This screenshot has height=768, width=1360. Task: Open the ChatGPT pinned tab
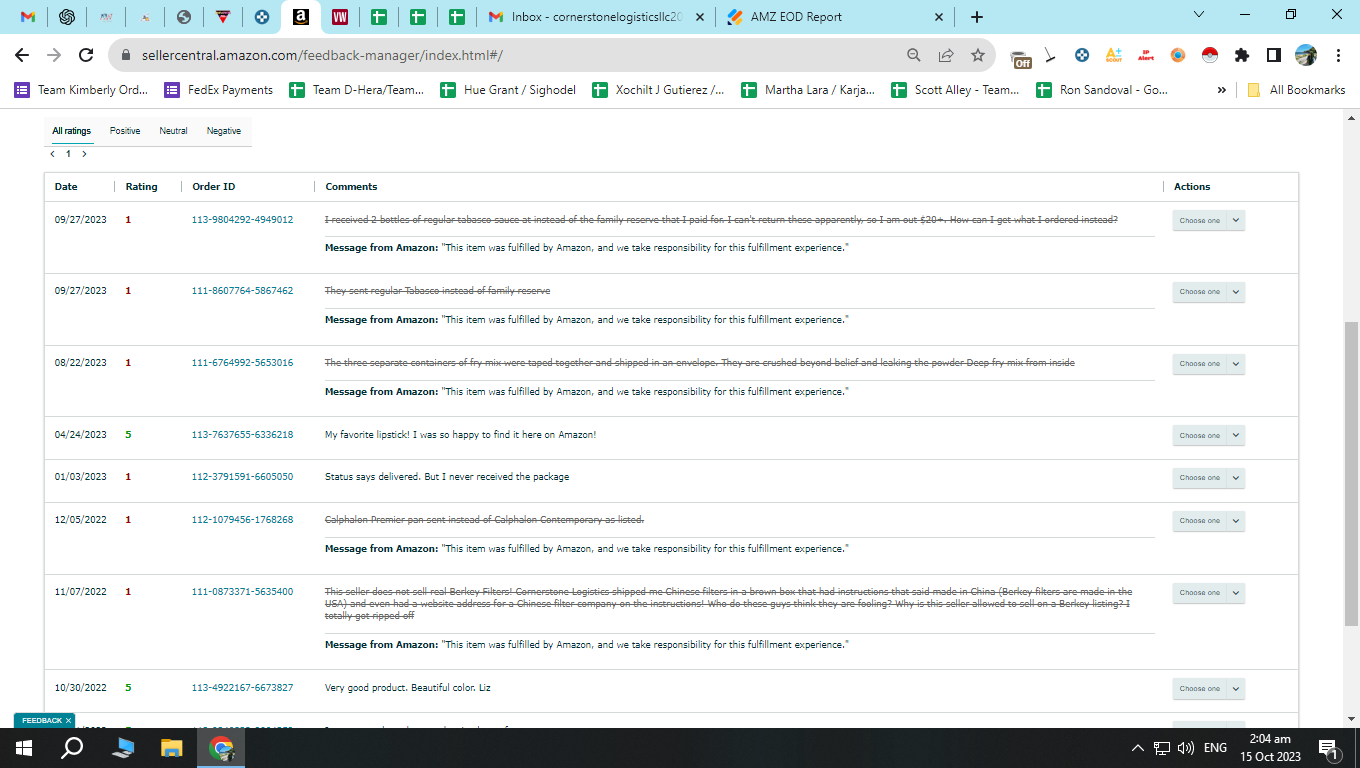click(x=67, y=17)
